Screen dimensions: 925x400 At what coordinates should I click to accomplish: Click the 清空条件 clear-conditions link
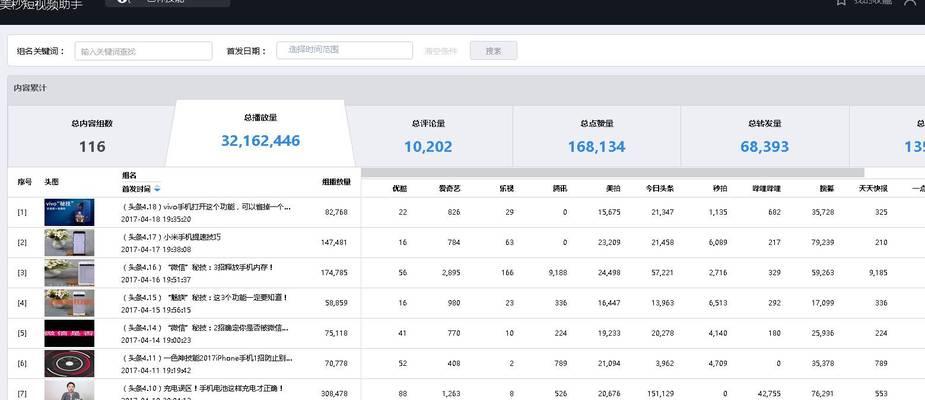(x=440, y=51)
